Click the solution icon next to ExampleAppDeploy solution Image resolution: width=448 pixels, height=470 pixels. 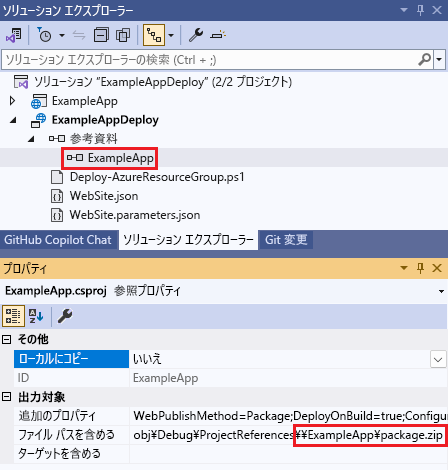point(21,82)
